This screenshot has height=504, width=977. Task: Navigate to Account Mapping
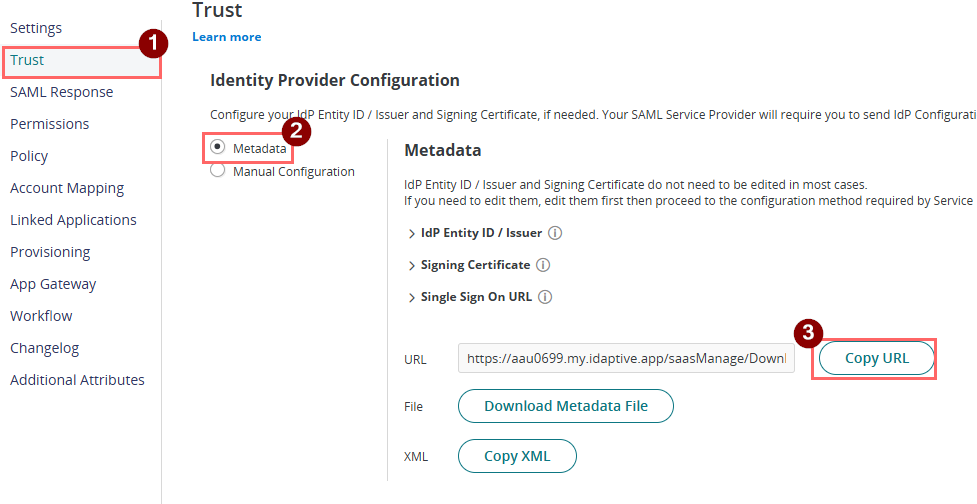67,188
